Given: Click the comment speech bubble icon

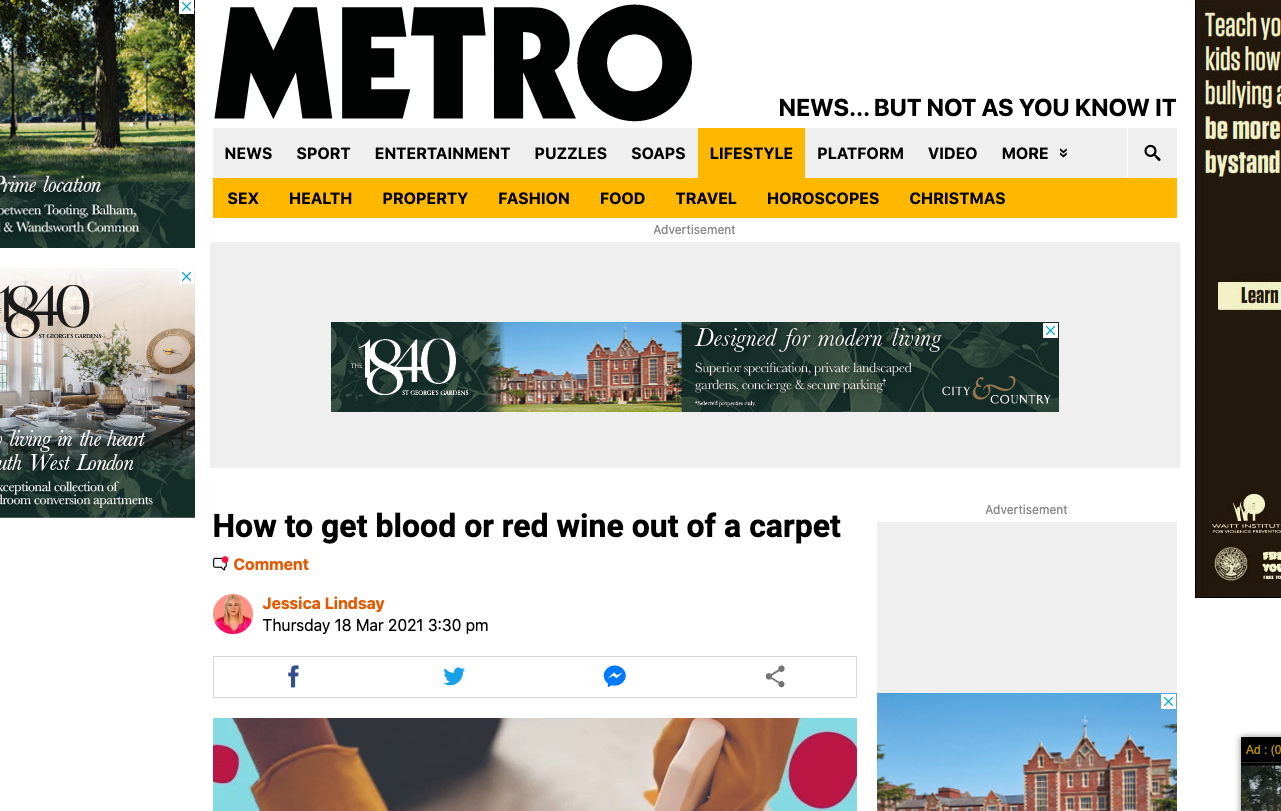Looking at the screenshot, I should click(220, 563).
